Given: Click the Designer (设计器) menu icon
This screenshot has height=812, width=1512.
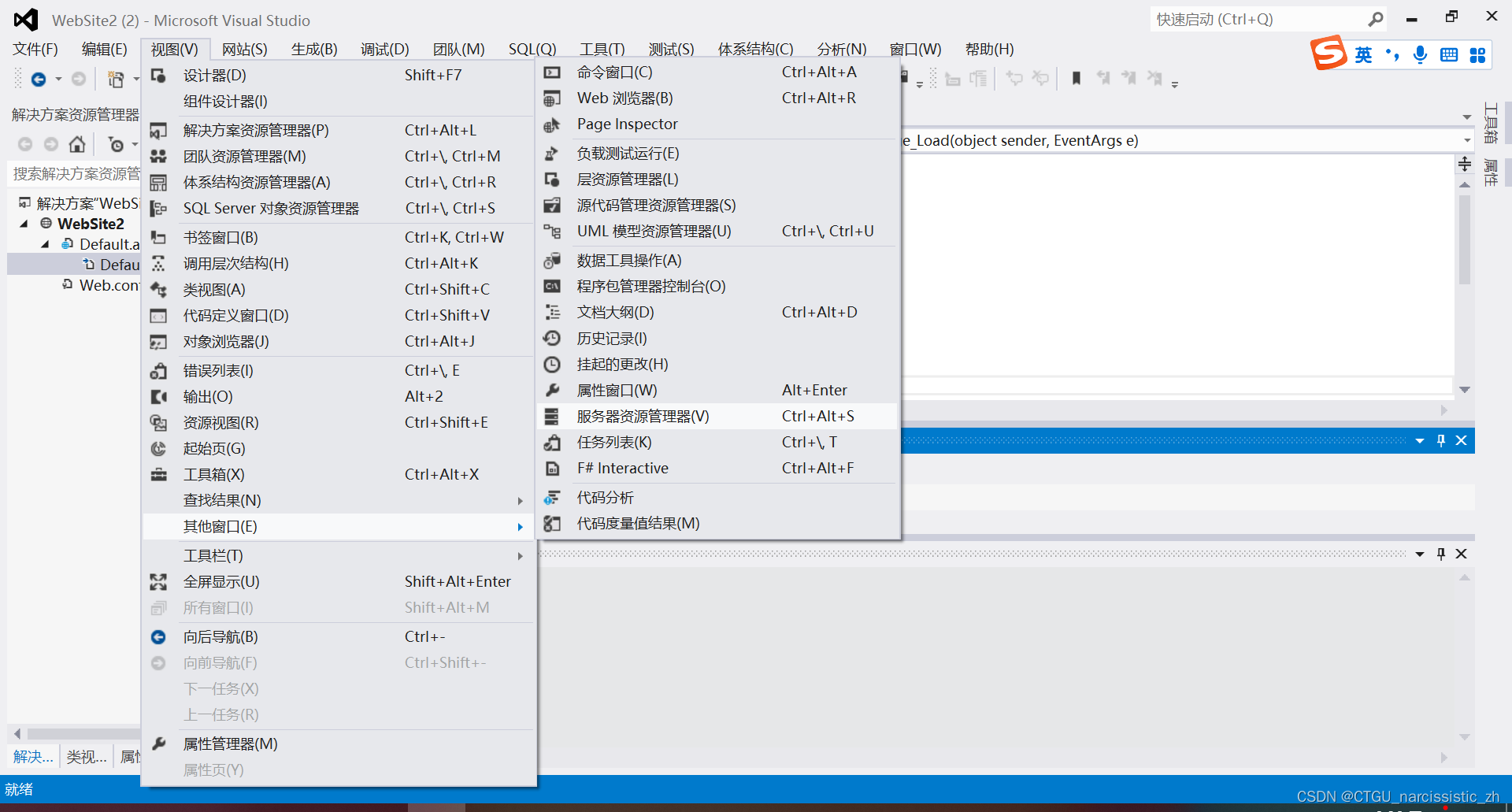Looking at the screenshot, I should coord(158,76).
